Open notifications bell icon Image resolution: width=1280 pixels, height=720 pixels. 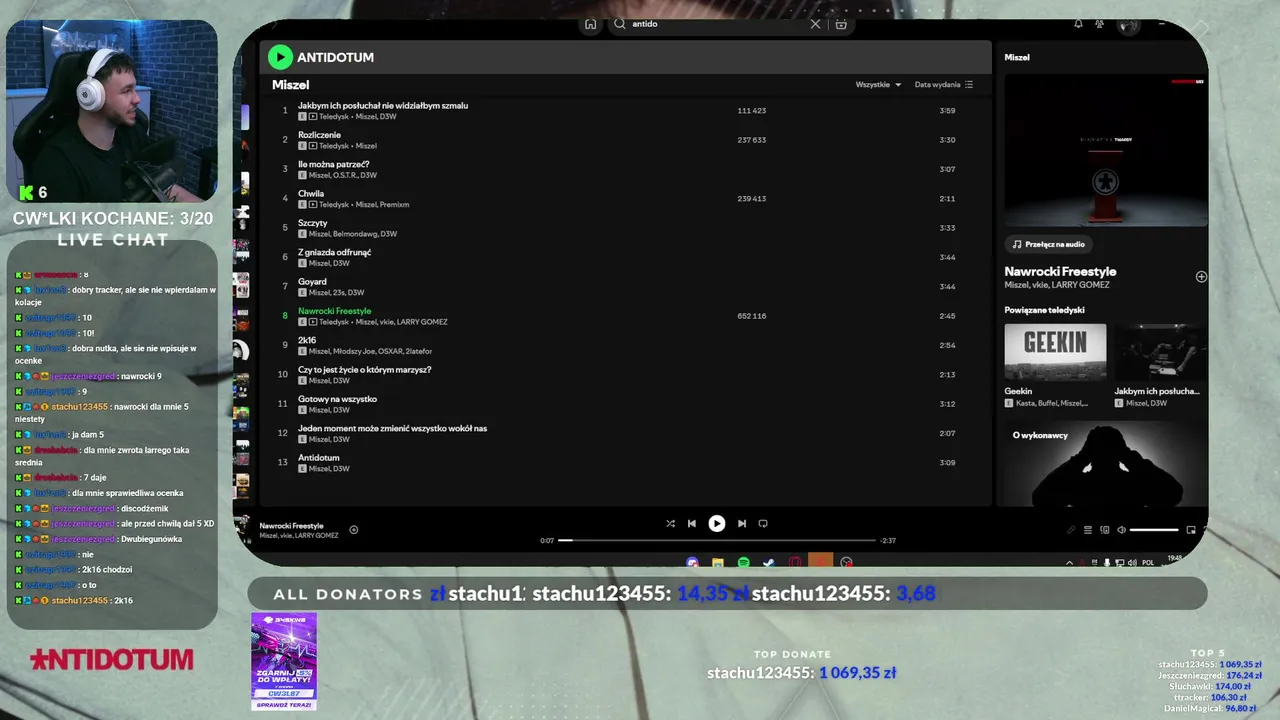click(1078, 24)
